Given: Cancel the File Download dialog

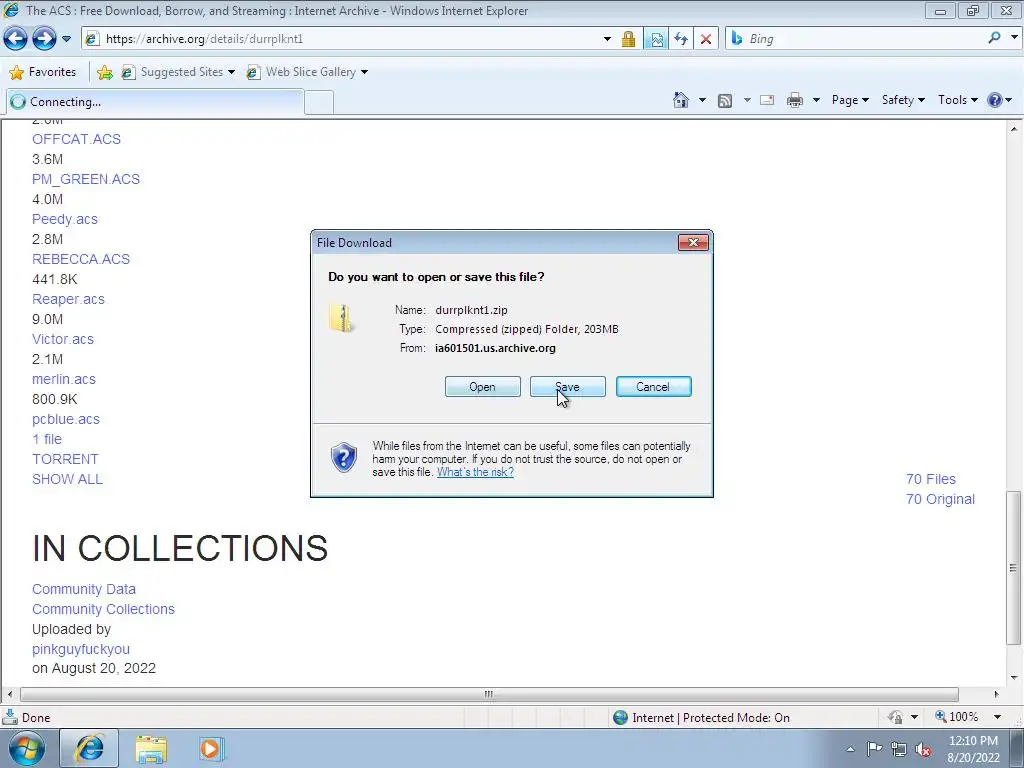Looking at the screenshot, I should pos(654,387).
